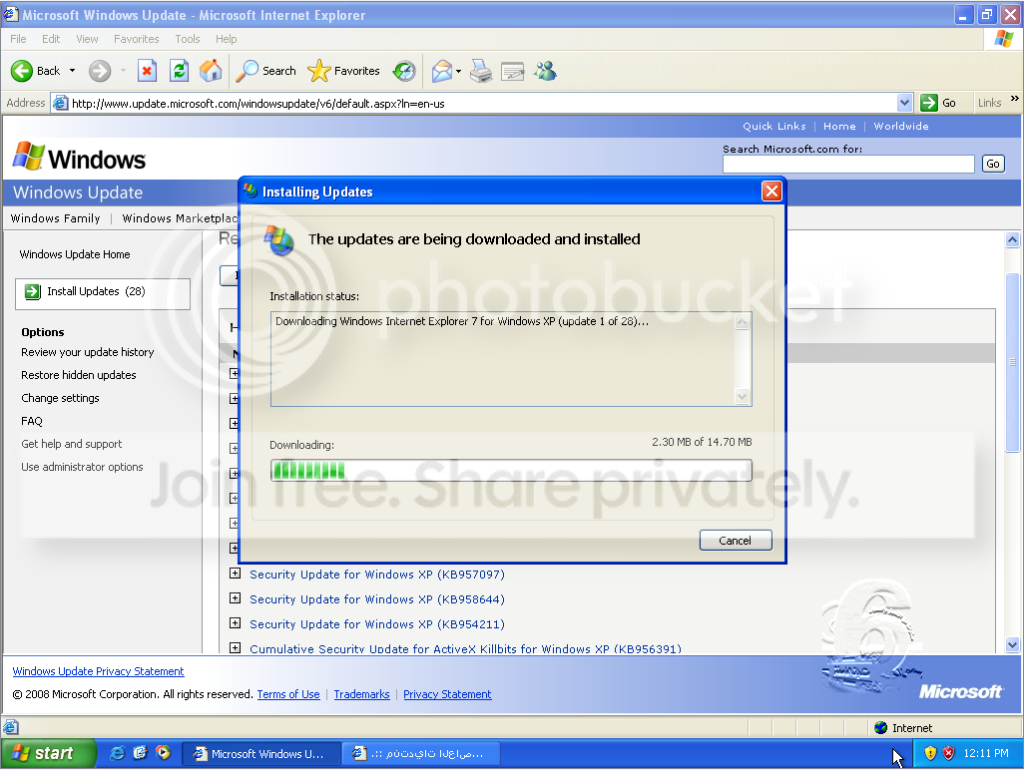
Task: Open the Back button history dropdown arrow
Action: 72,71
